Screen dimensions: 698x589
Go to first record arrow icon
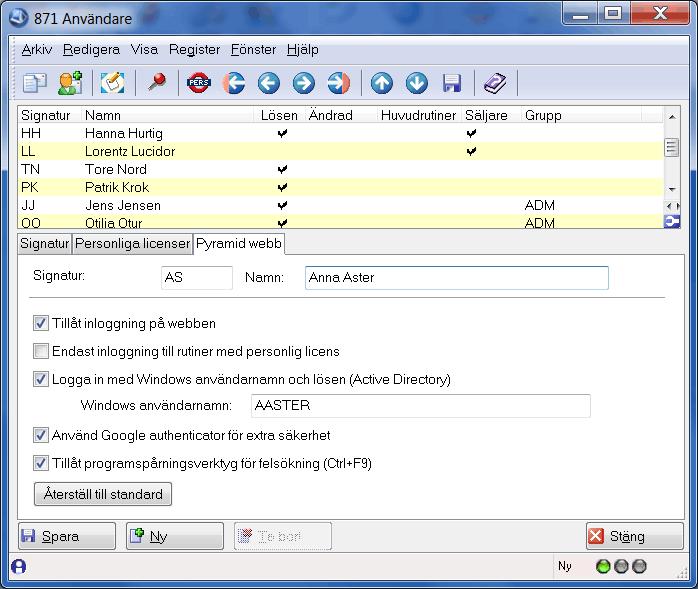234,83
